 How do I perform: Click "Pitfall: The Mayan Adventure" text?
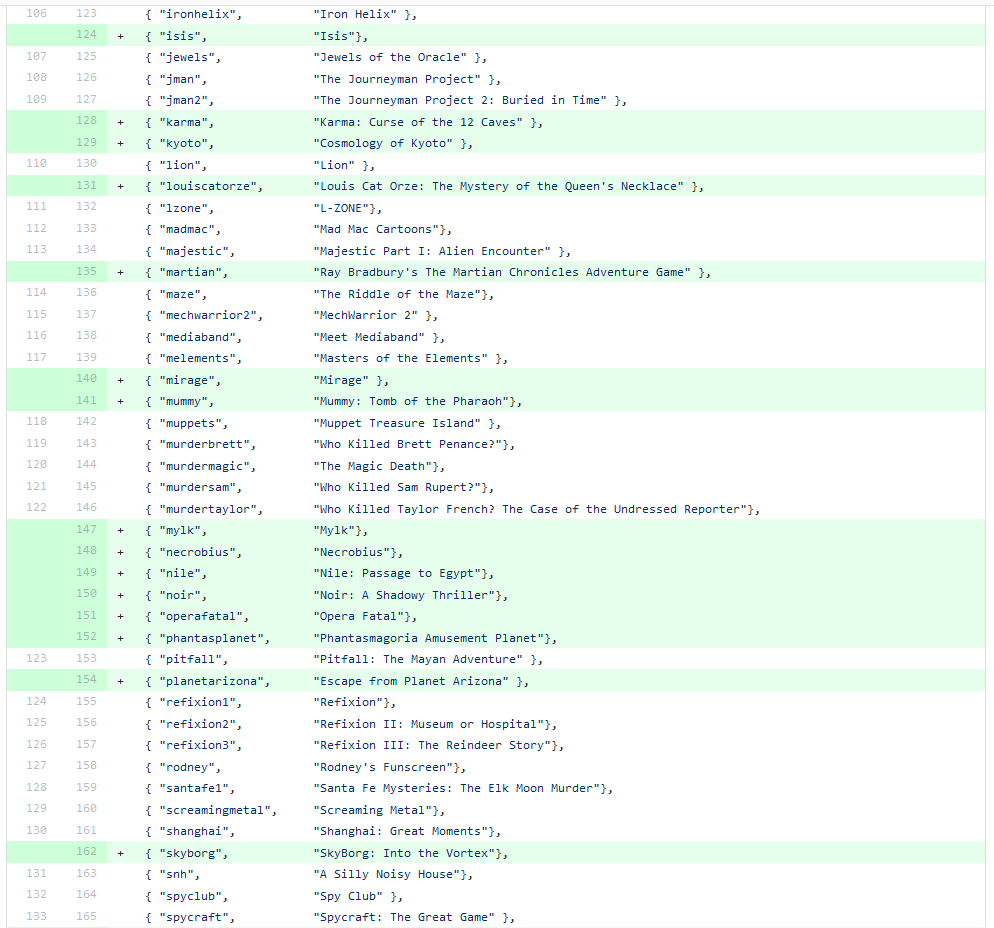click(418, 661)
